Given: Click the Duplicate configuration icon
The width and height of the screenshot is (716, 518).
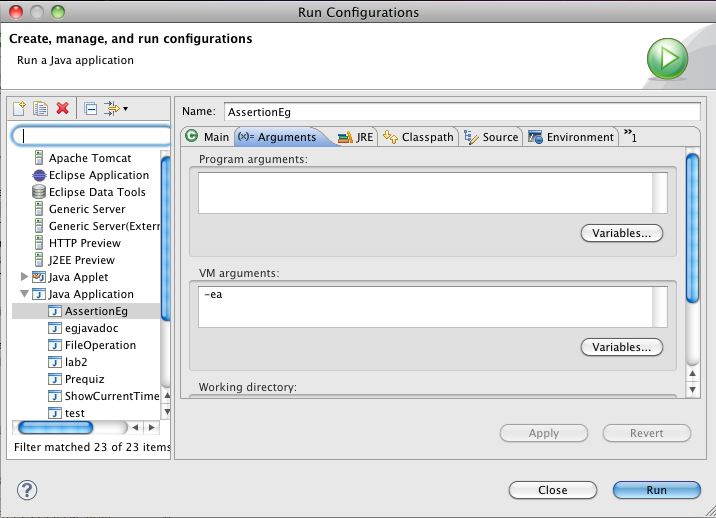Looking at the screenshot, I should [x=40, y=109].
